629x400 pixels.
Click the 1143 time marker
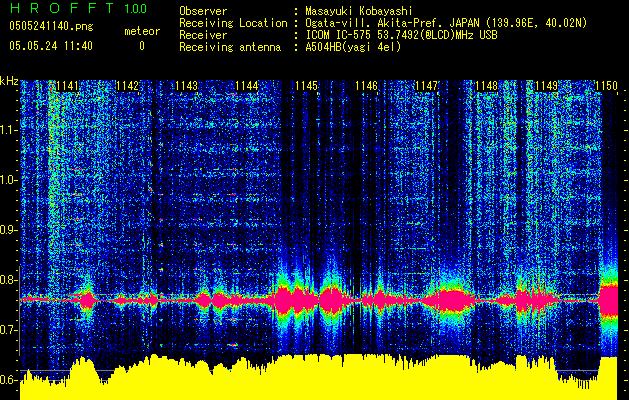click(187, 86)
